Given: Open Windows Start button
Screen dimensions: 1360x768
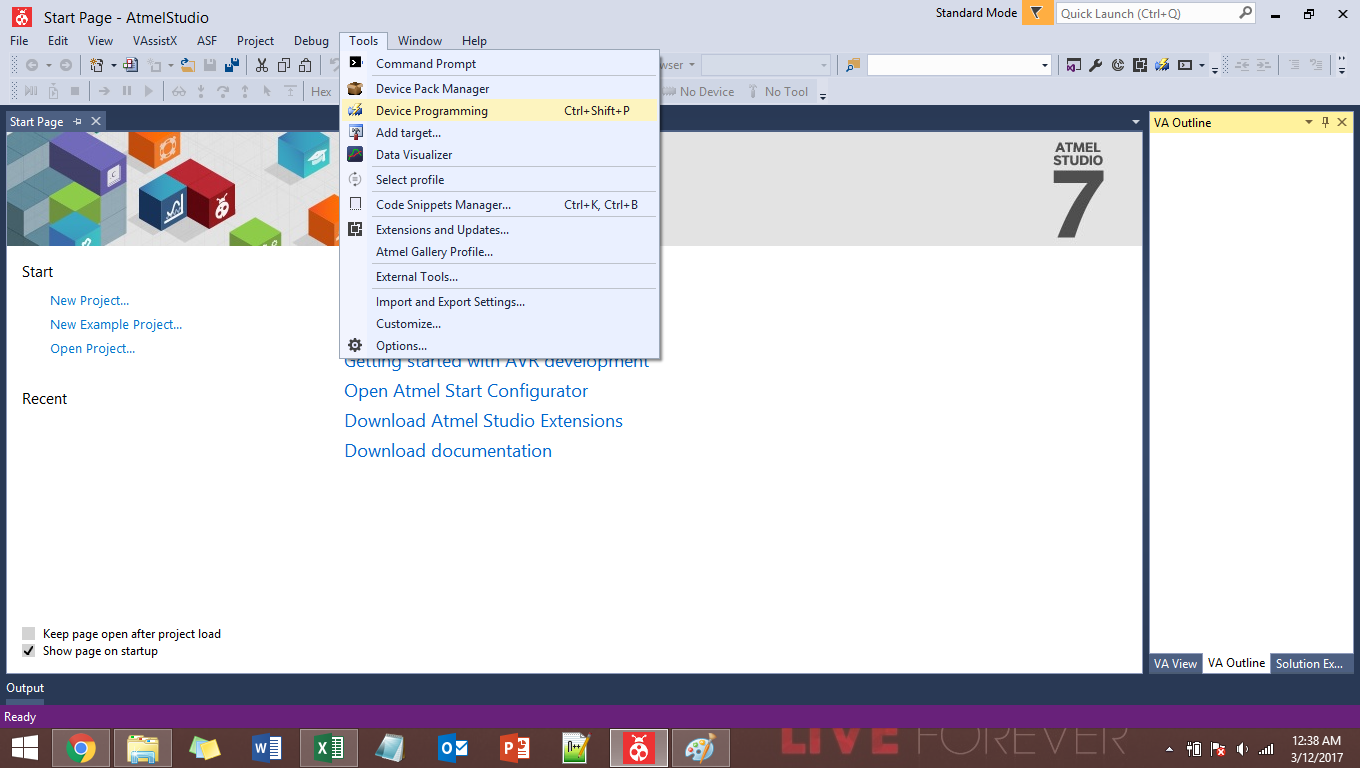Looking at the screenshot, I should pyautogui.click(x=25, y=747).
